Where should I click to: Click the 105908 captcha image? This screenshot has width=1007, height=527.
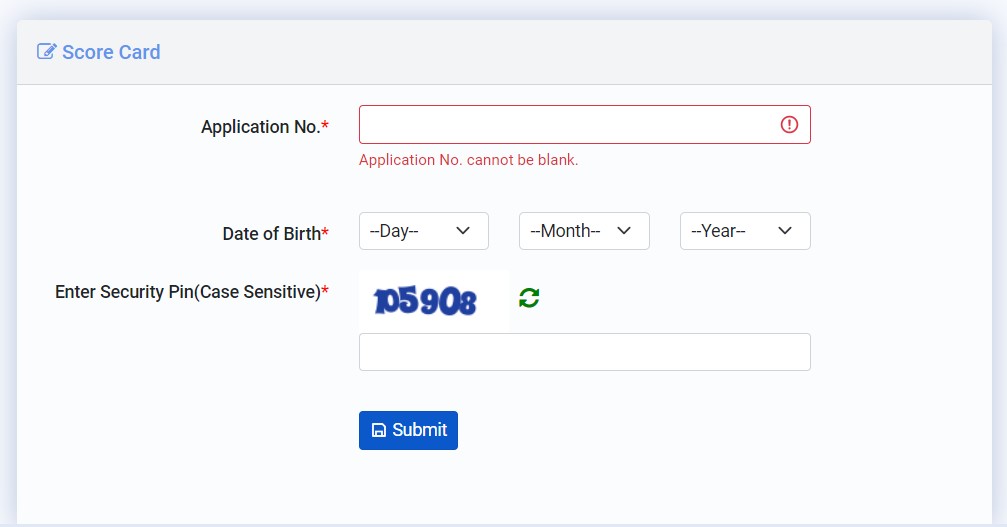click(x=434, y=300)
